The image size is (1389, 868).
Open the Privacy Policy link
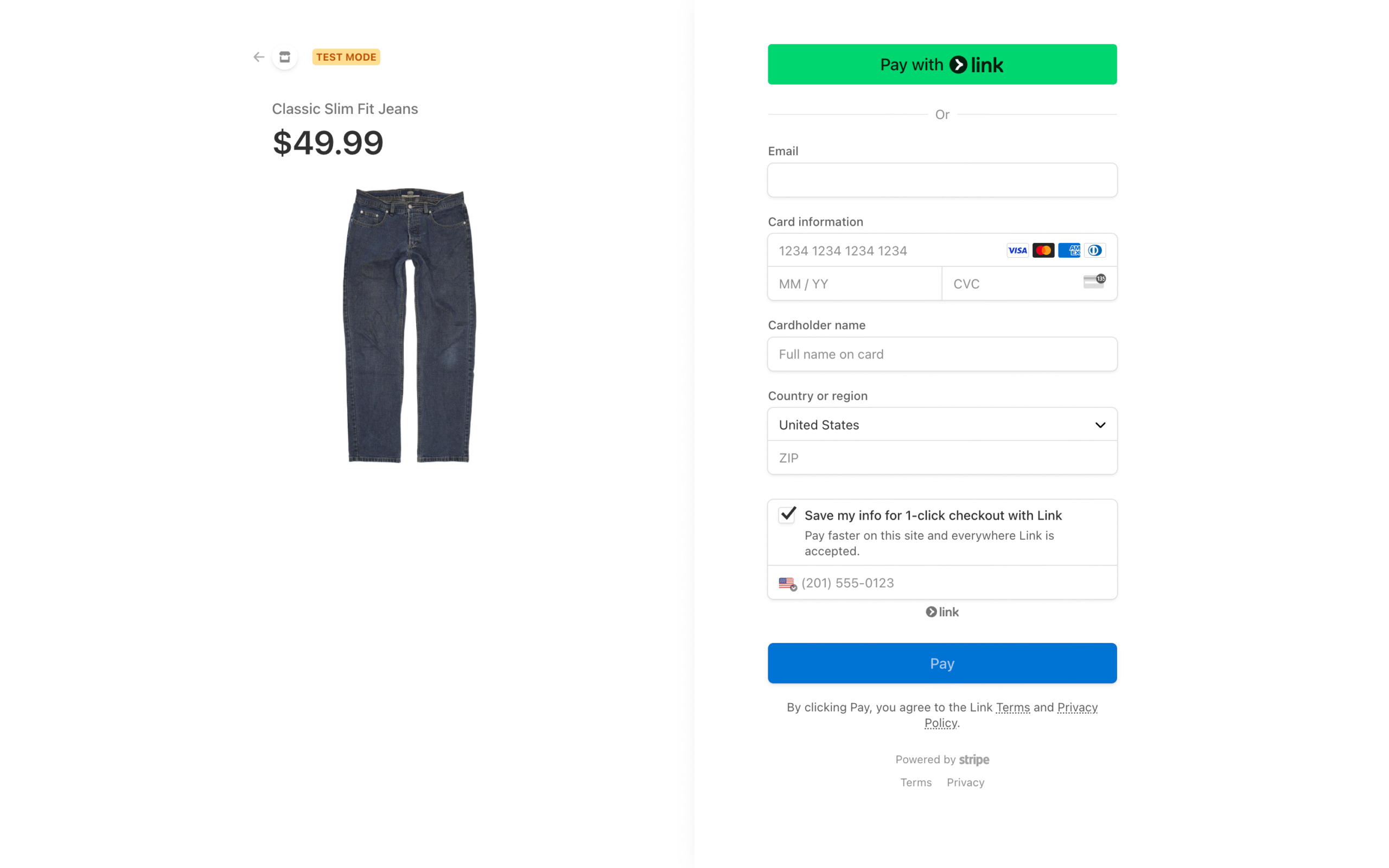coord(1077,707)
